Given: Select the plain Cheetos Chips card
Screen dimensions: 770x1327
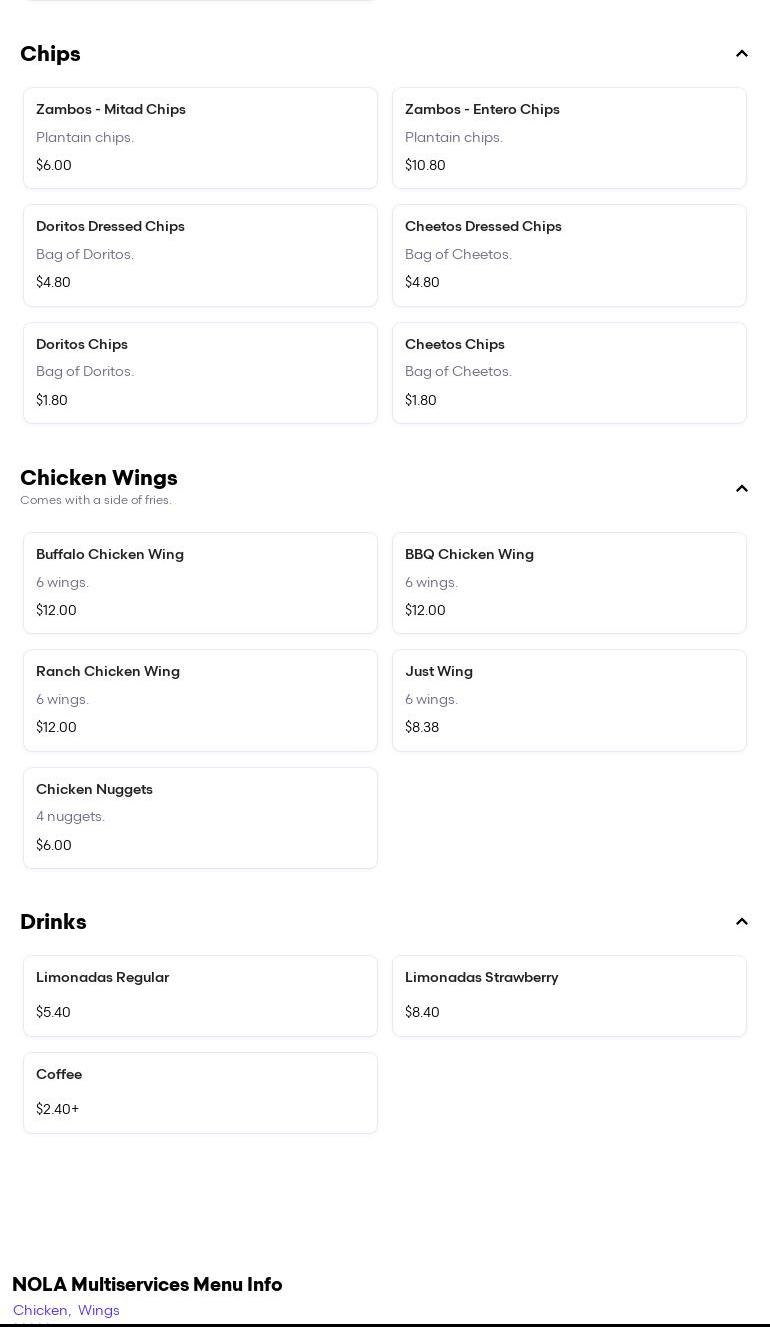Looking at the screenshot, I should pos(569,373).
